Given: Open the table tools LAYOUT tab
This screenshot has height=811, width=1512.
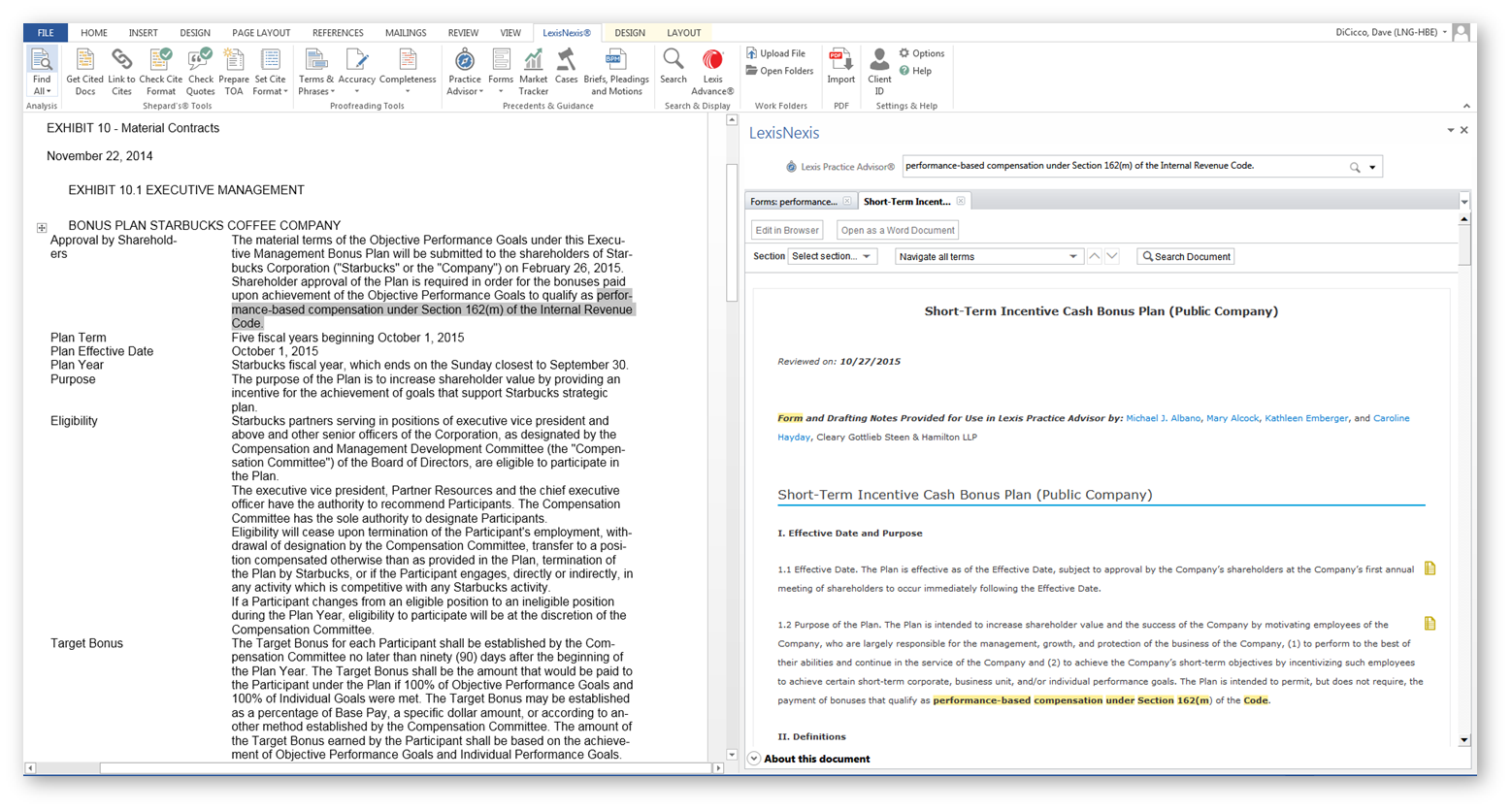Looking at the screenshot, I should pos(683,33).
